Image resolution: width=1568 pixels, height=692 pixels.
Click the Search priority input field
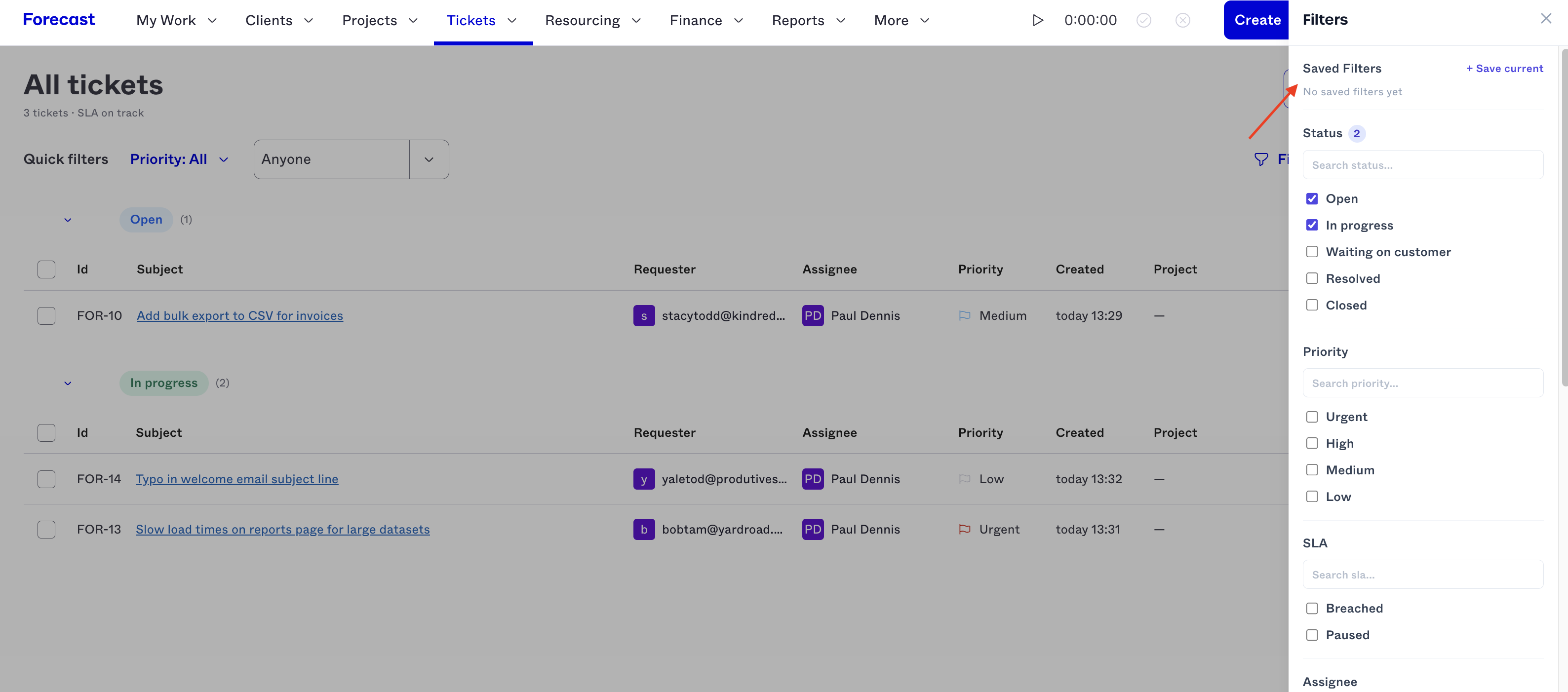point(1422,384)
